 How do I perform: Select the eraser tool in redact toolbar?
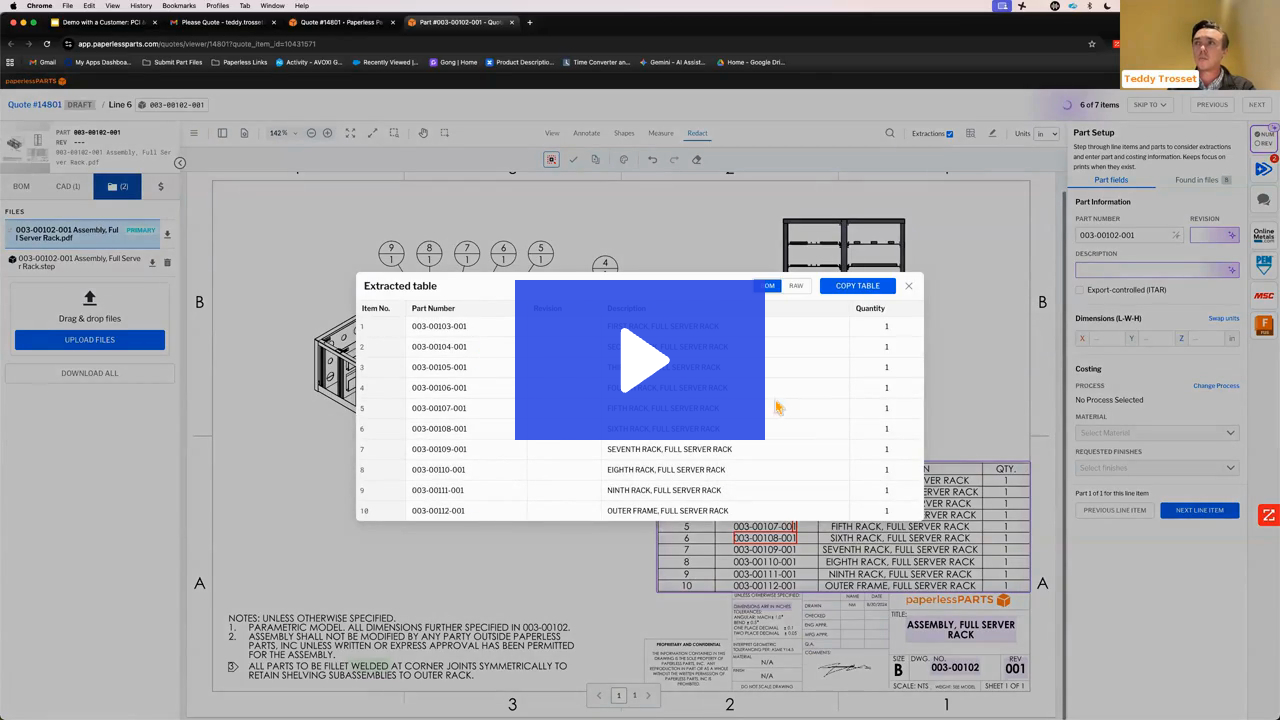(696, 159)
